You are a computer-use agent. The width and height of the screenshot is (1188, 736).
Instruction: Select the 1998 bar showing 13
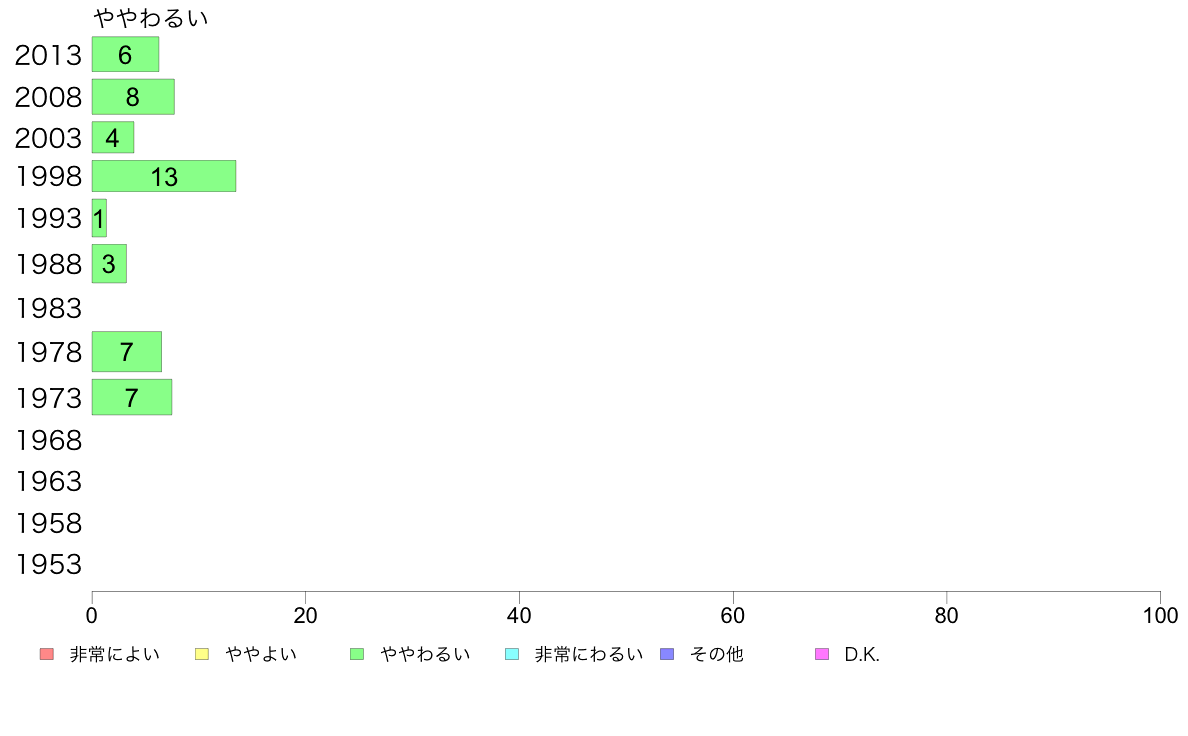164,176
